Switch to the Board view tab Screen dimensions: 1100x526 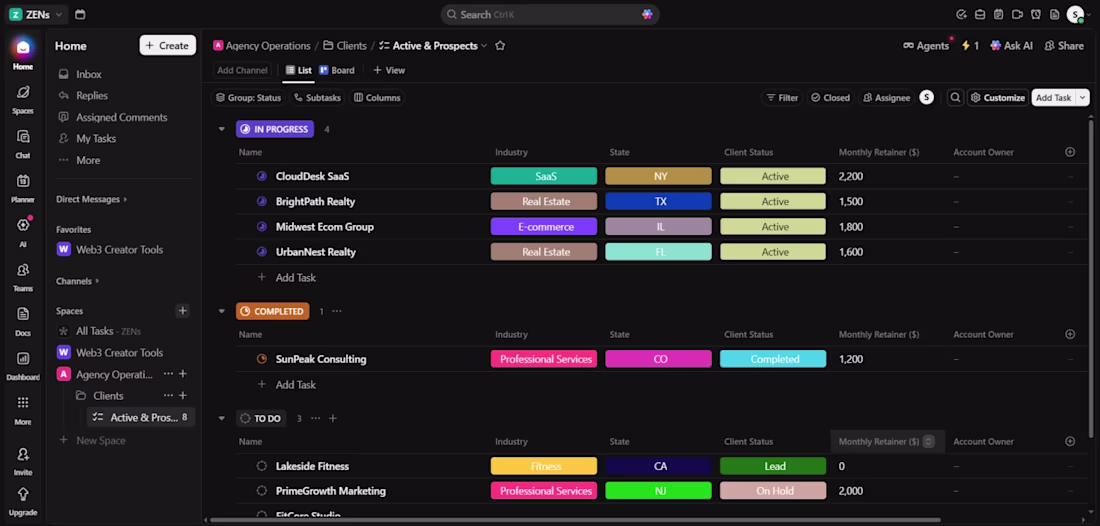point(337,70)
